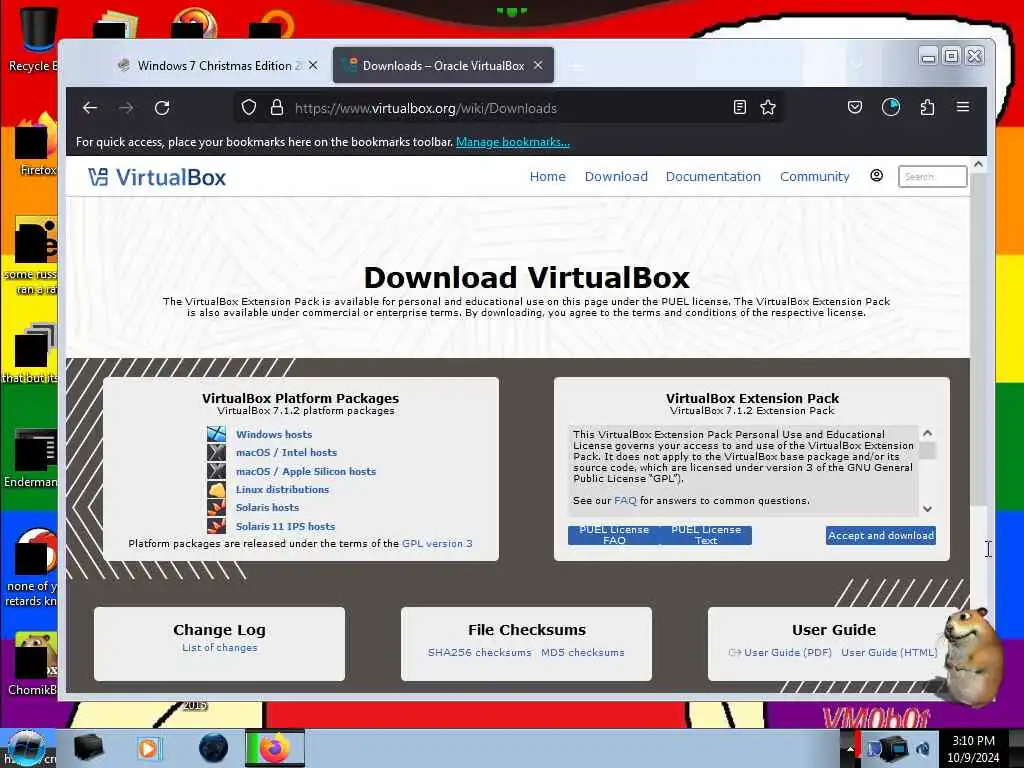
Task: Close the Windows 7 Christmas Edition tab
Action: [313, 65]
